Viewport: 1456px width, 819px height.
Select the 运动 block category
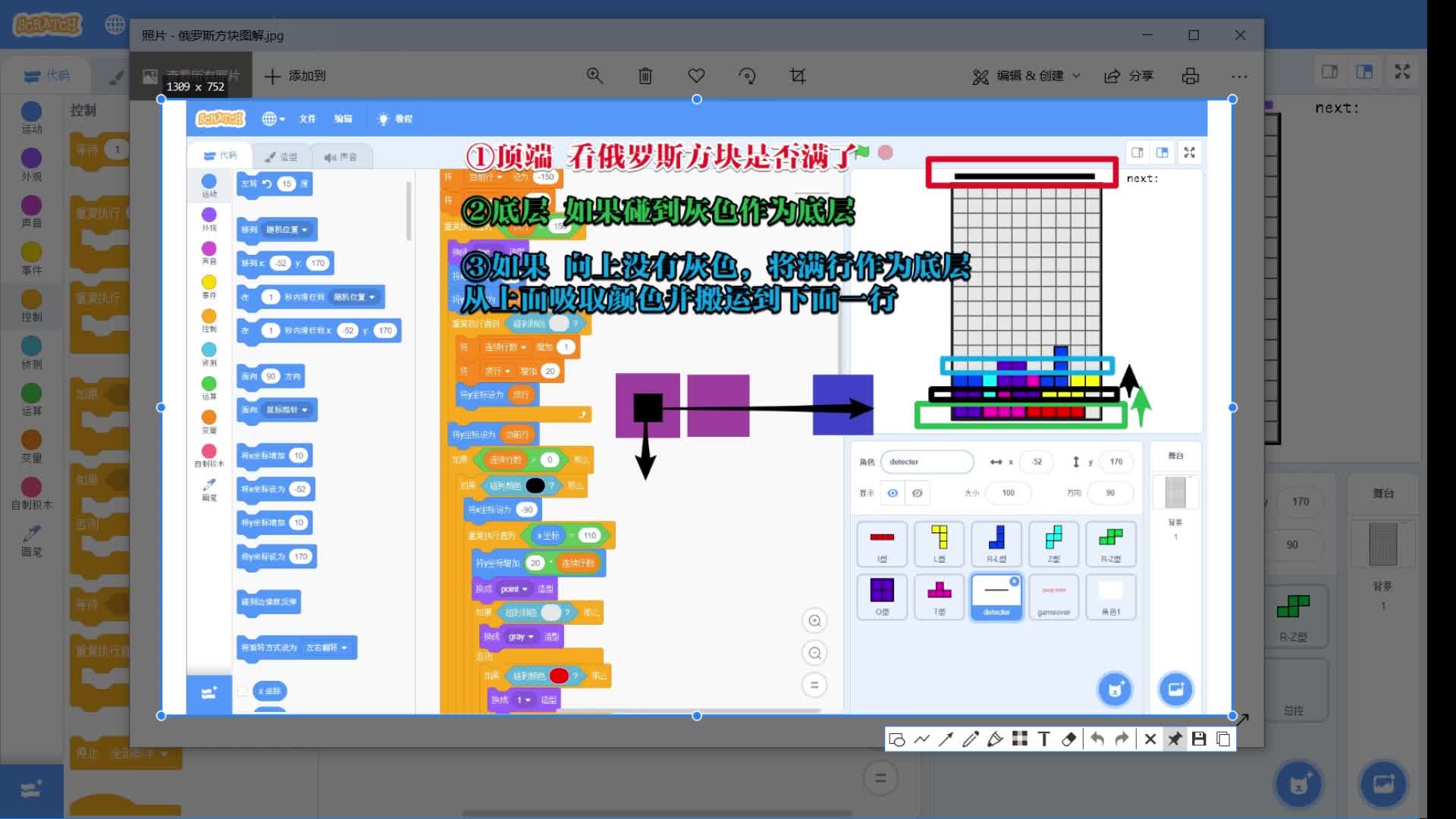[31, 118]
